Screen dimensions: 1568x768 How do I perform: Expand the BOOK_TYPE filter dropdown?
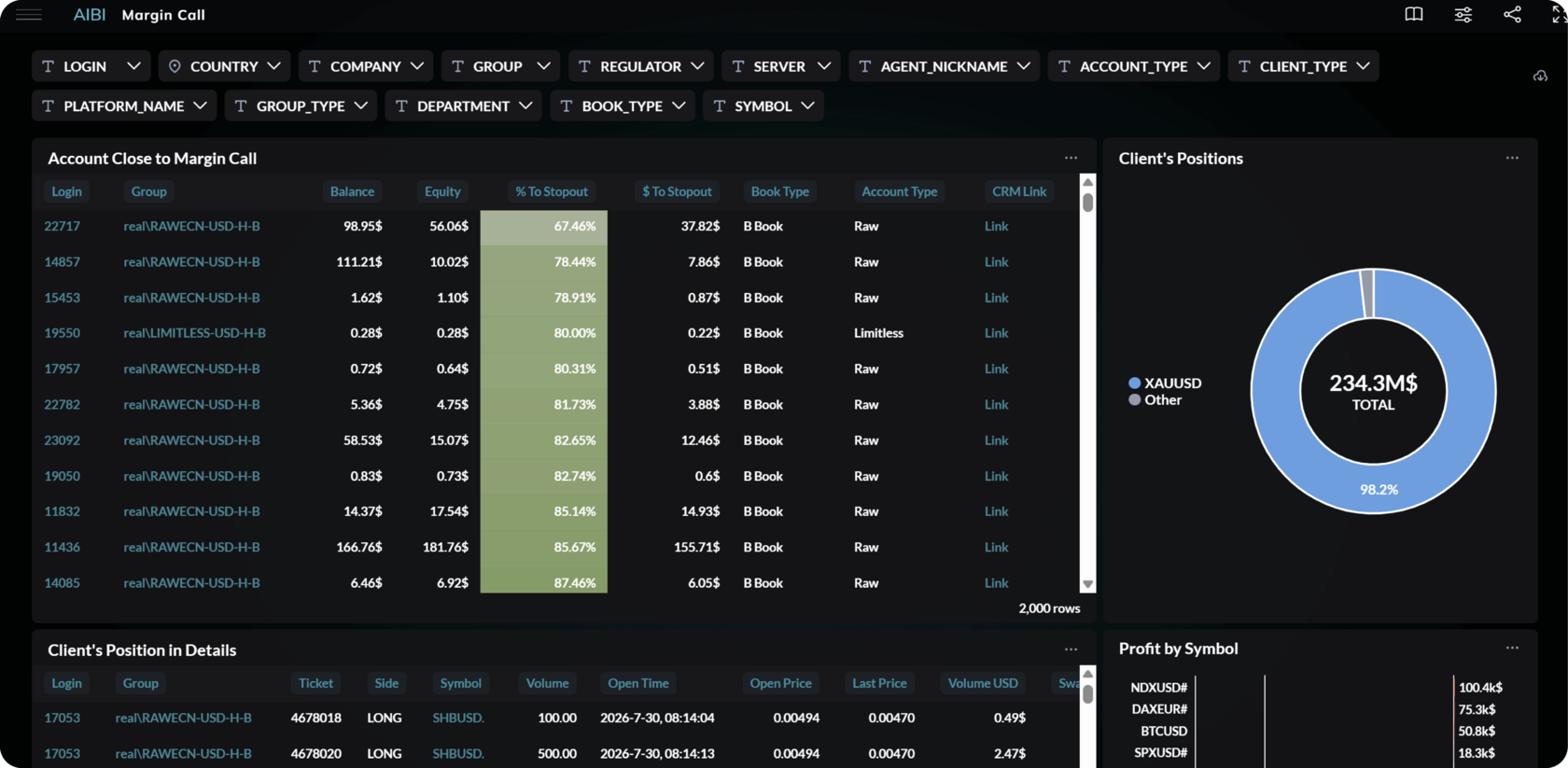623,106
